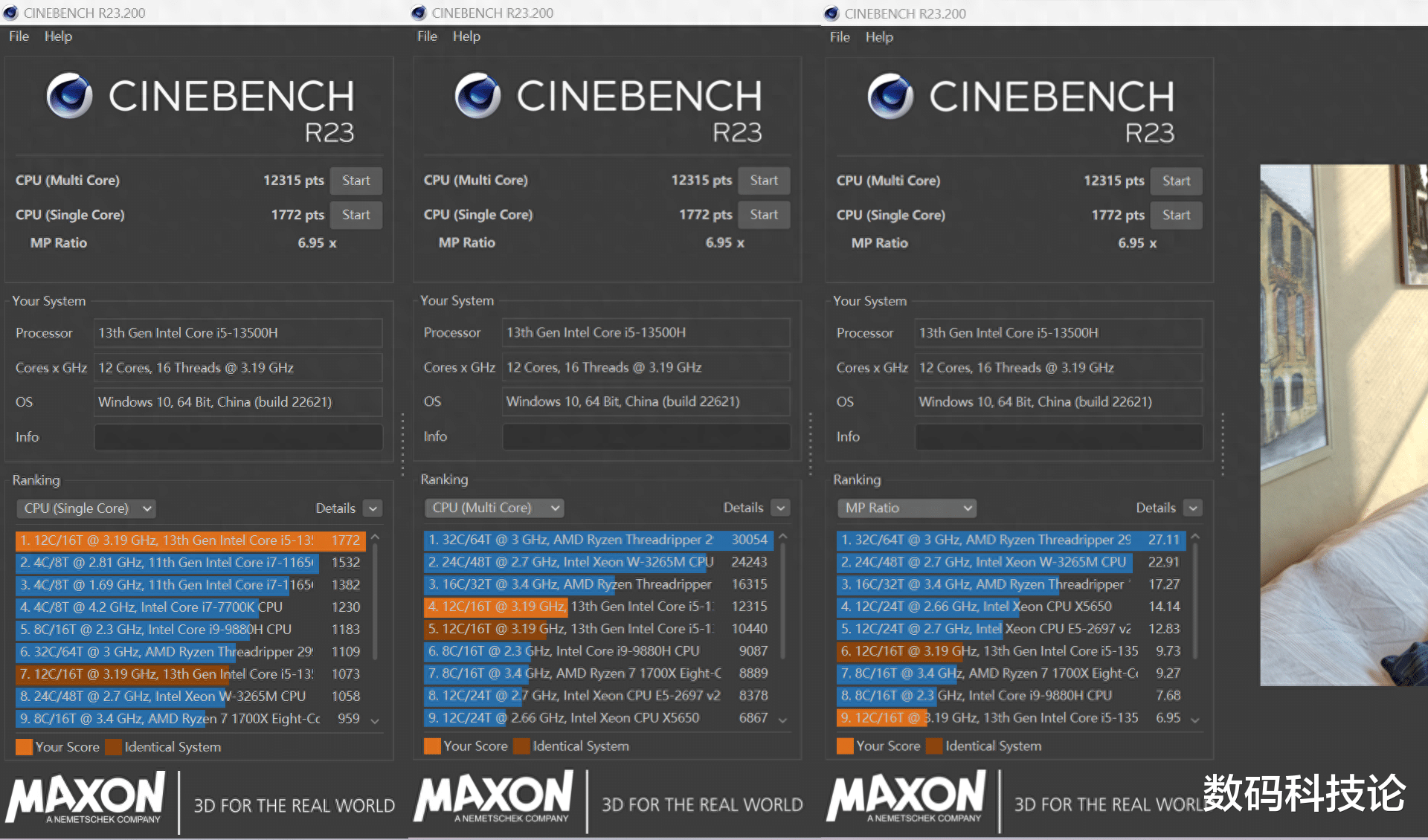The width and height of the screenshot is (1428, 840).
Task: Start the Single Core test in third window
Action: (x=1176, y=215)
